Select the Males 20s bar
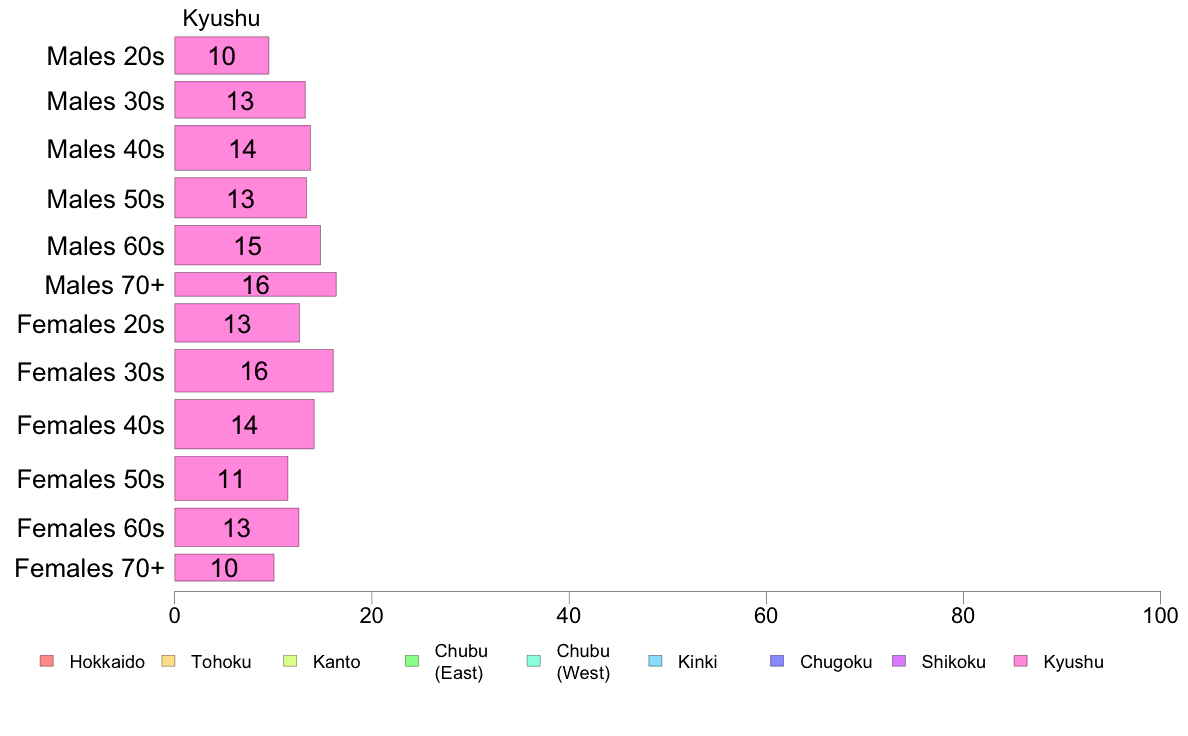The image size is (1188, 736). [x=221, y=55]
